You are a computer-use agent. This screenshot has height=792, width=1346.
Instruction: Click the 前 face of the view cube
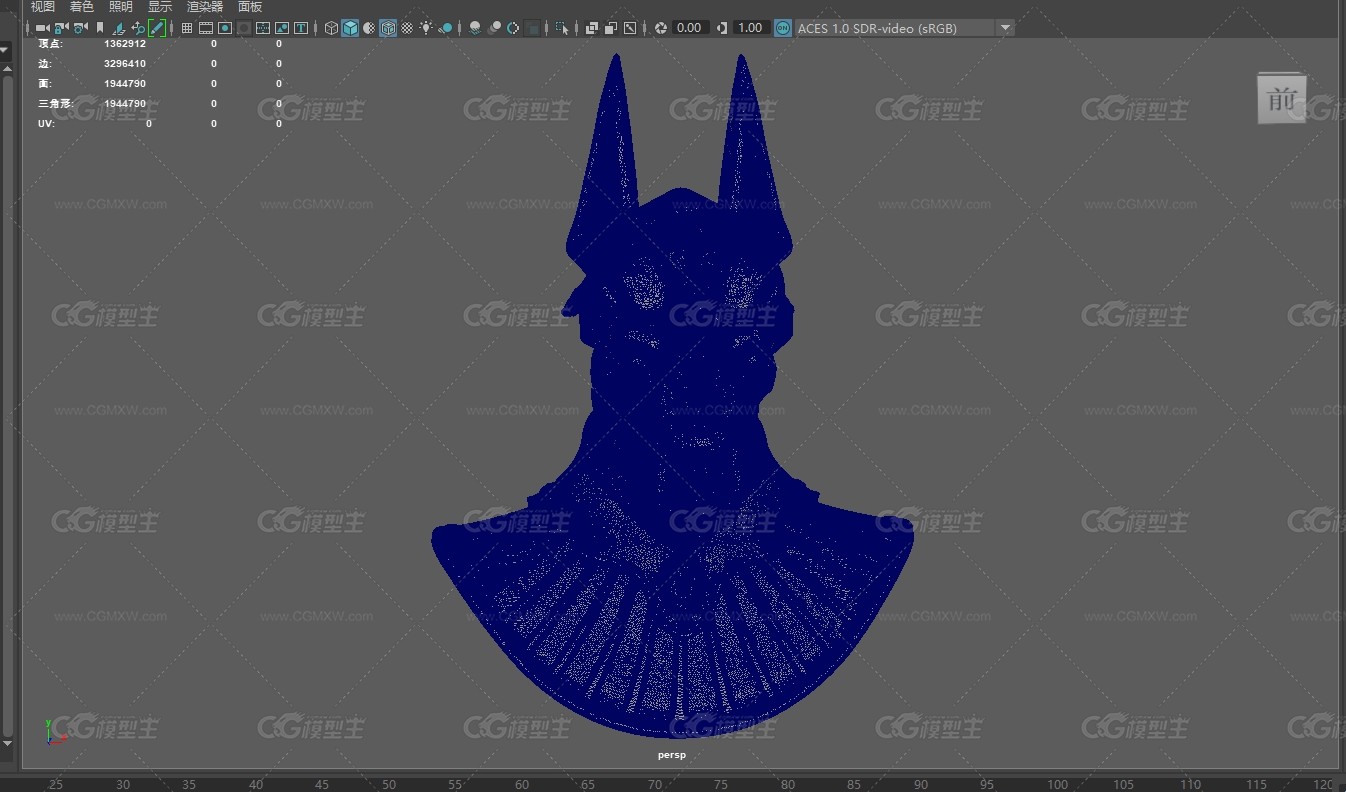[x=1281, y=99]
